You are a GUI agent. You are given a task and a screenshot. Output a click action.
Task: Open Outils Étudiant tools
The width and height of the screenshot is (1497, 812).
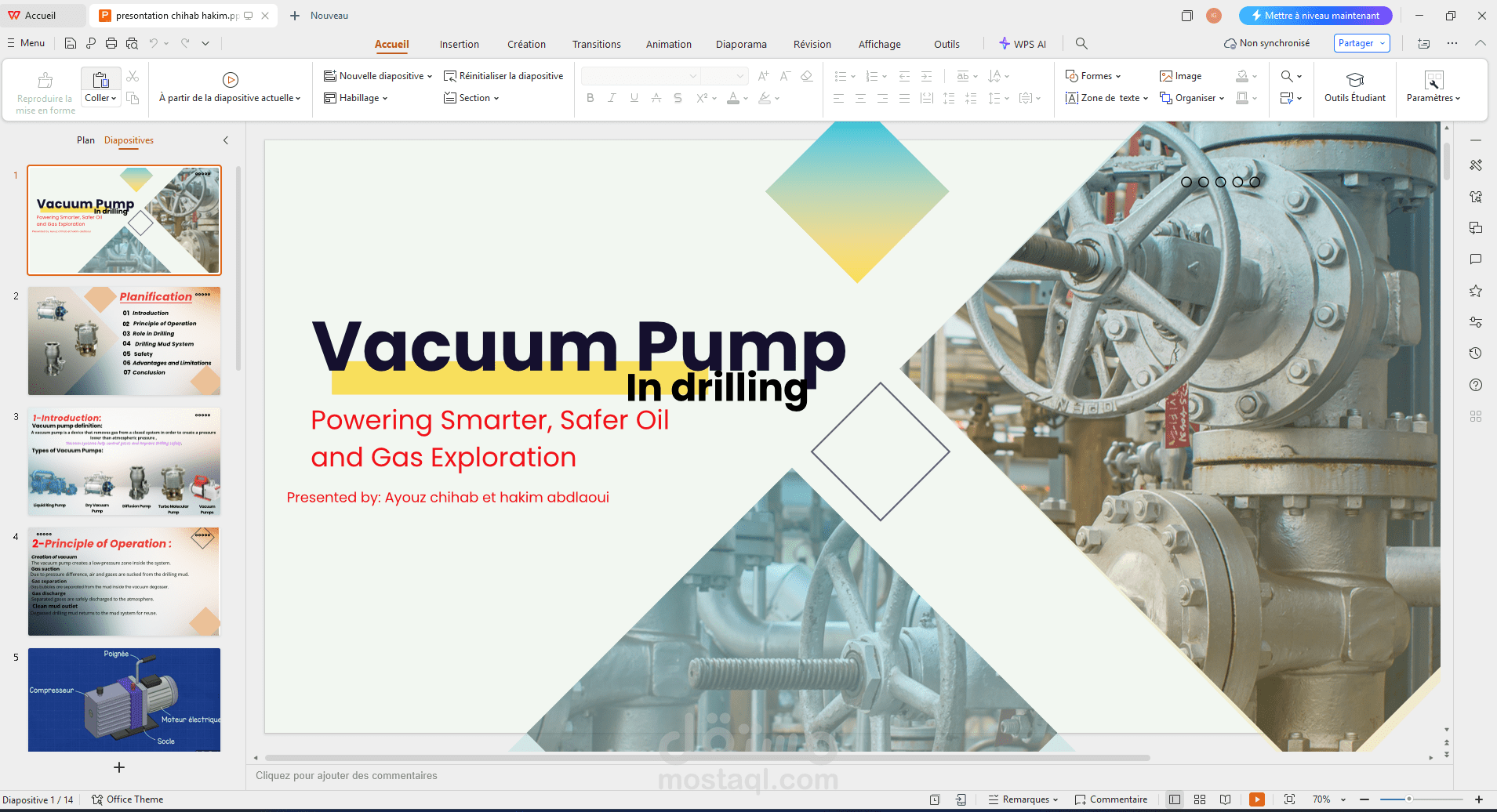click(1355, 87)
